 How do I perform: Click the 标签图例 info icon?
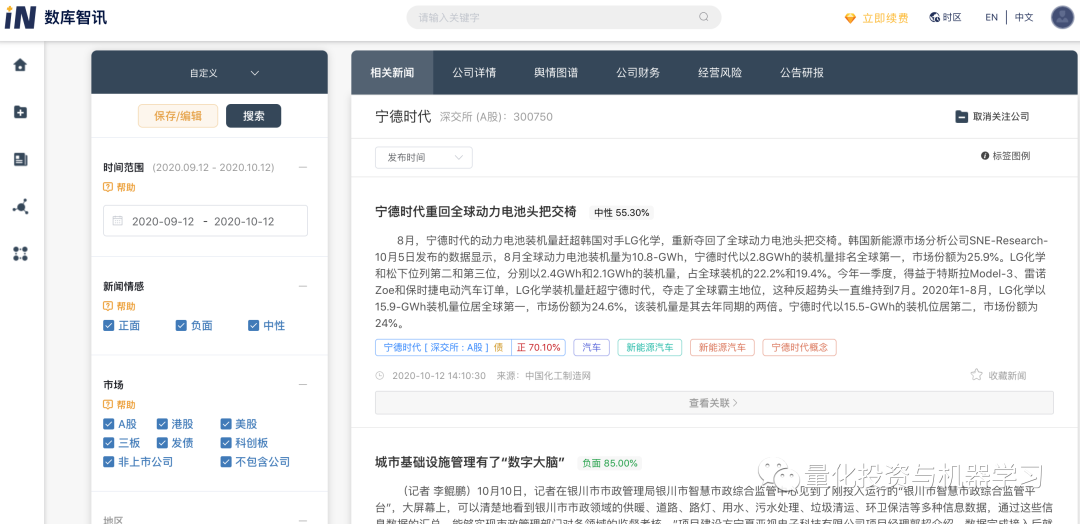coord(985,156)
